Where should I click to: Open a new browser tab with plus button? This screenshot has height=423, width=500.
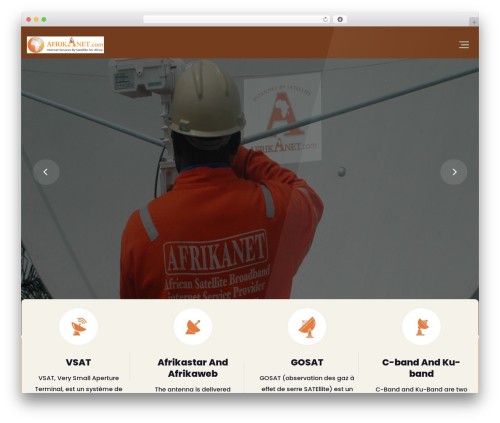click(474, 22)
